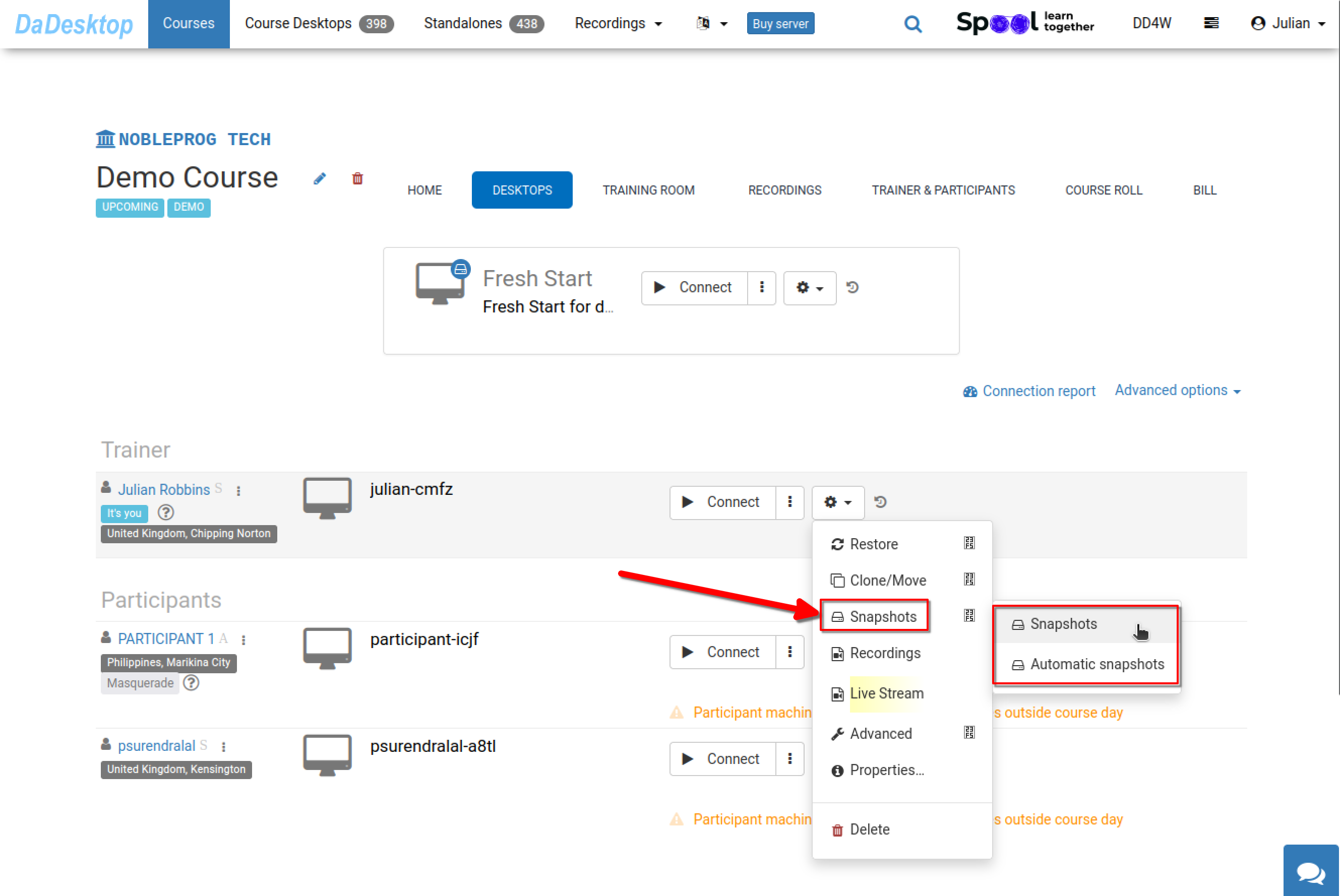Click the history restore icon for julian-cmfz
Screen dimensions: 1340x896
[x=880, y=502]
